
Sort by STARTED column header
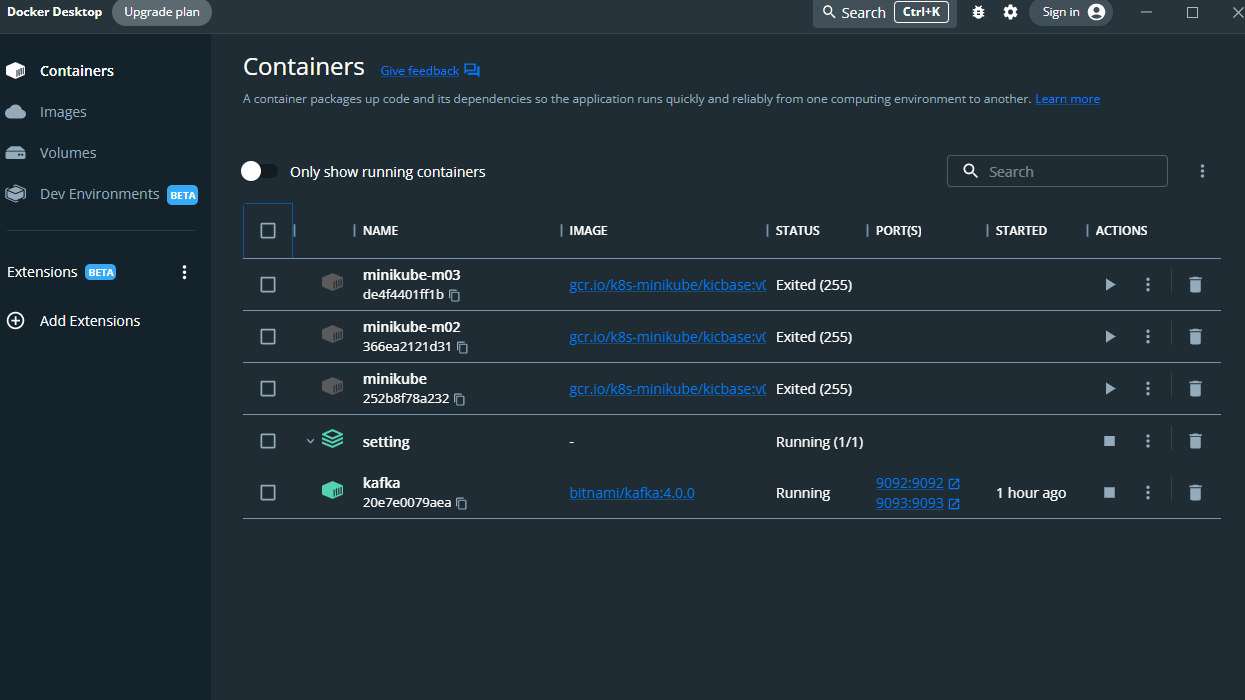point(1021,231)
